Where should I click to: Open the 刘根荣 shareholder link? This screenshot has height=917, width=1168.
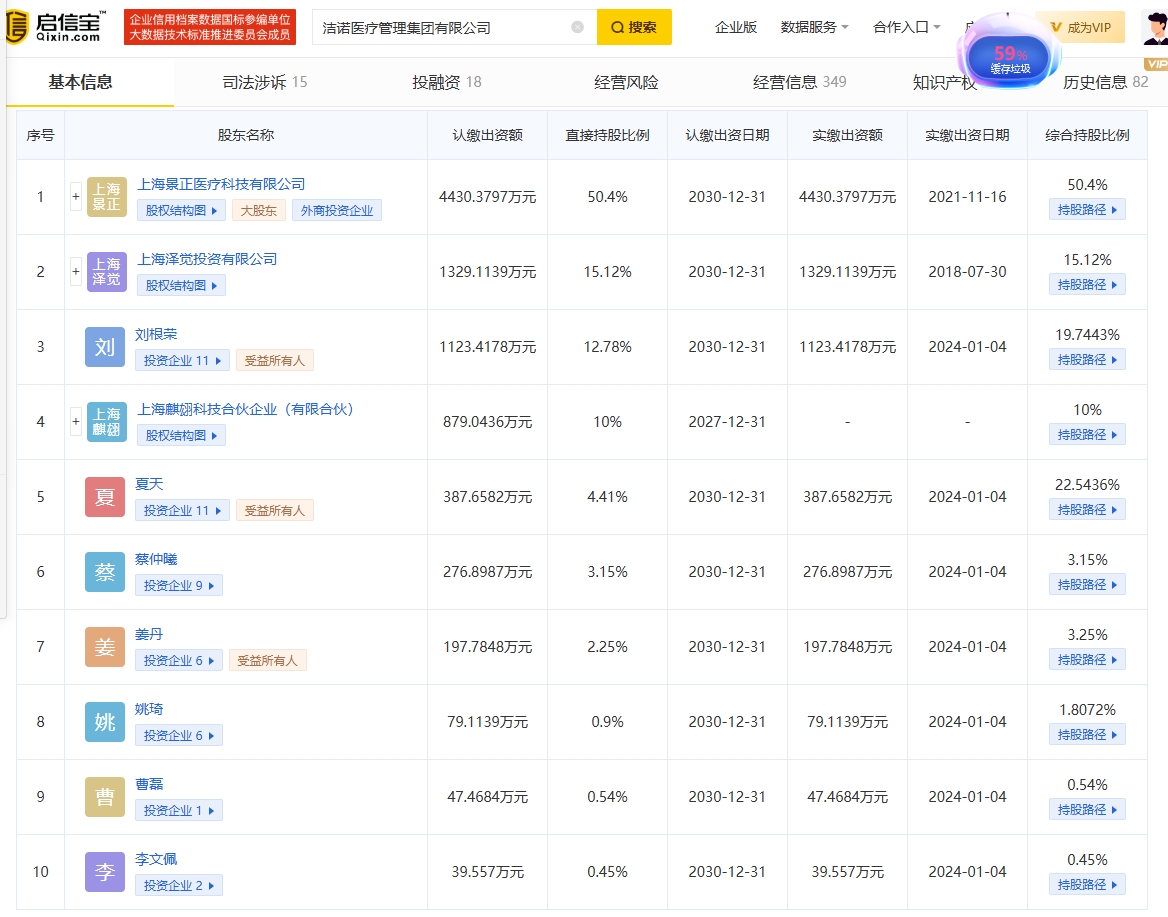pos(156,334)
